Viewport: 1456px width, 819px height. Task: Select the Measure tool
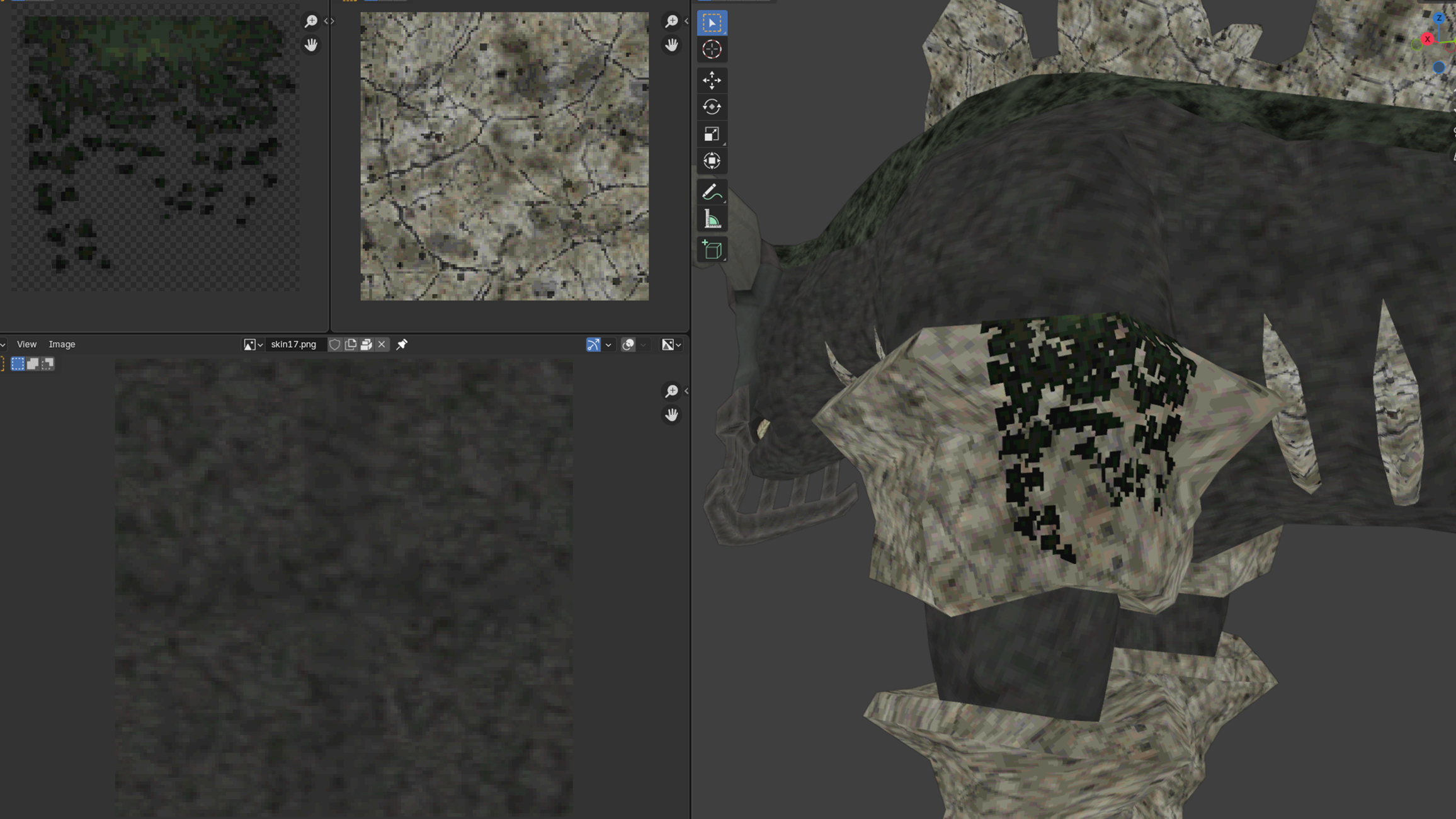(x=712, y=219)
